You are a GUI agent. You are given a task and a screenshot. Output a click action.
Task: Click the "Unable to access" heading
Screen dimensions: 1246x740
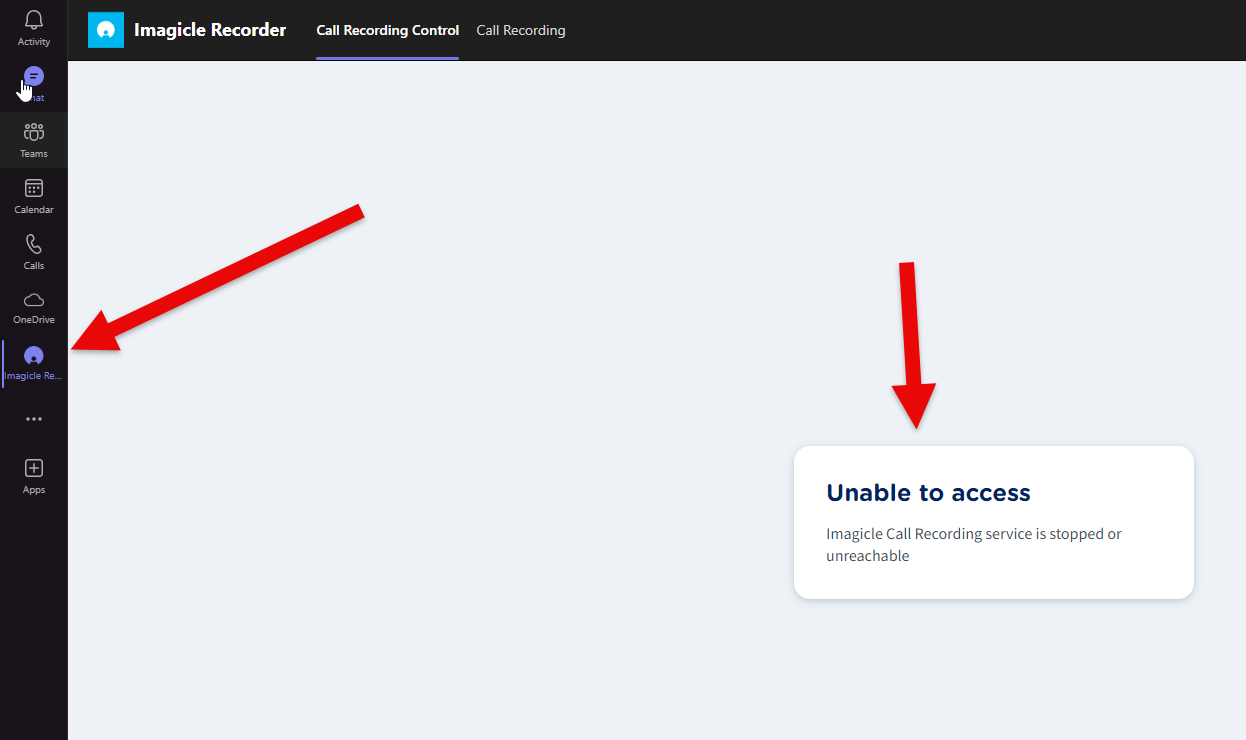pos(928,493)
